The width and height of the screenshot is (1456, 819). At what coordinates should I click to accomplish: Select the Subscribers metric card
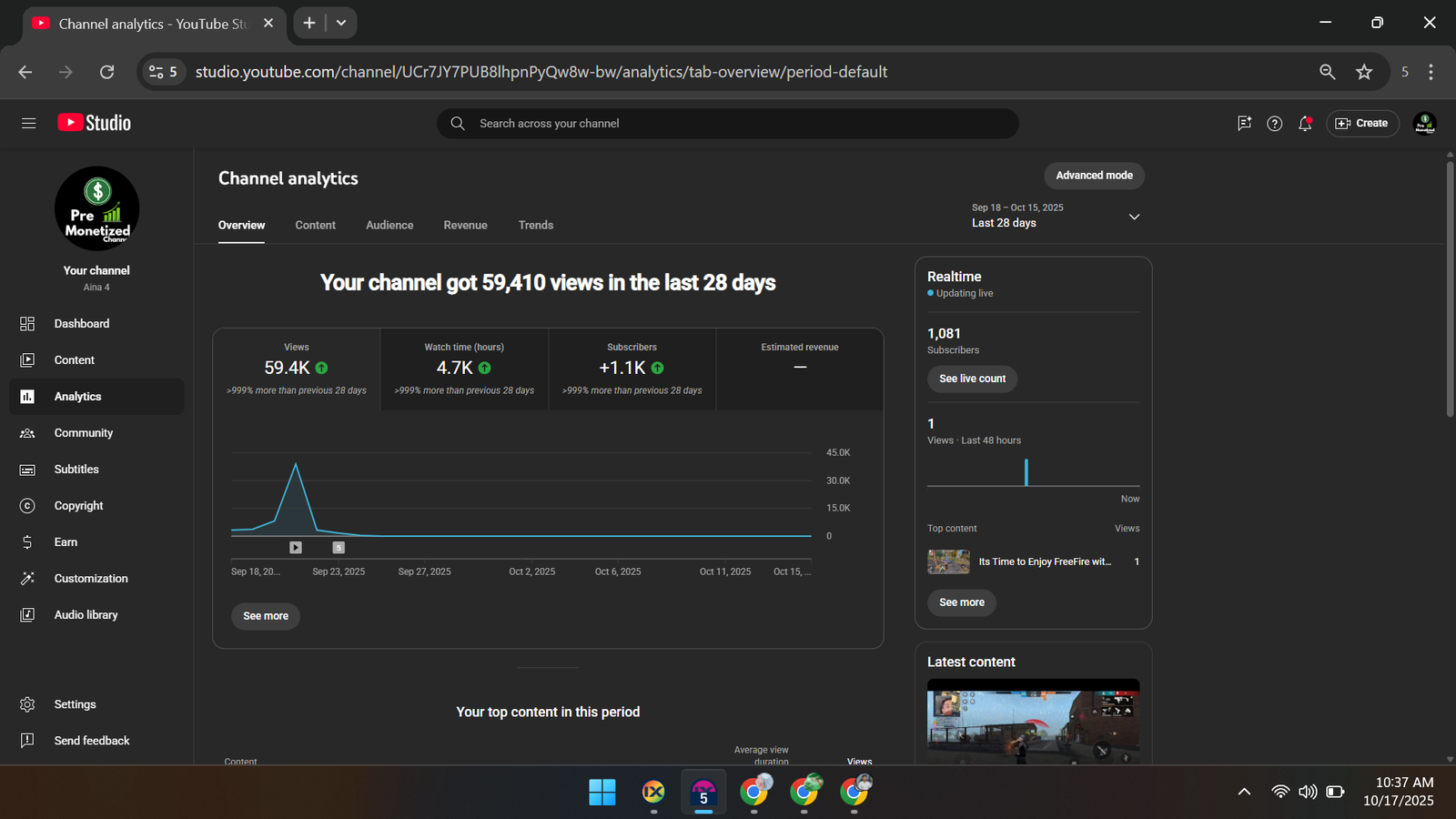pyautogui.click(x=632, y=369)
